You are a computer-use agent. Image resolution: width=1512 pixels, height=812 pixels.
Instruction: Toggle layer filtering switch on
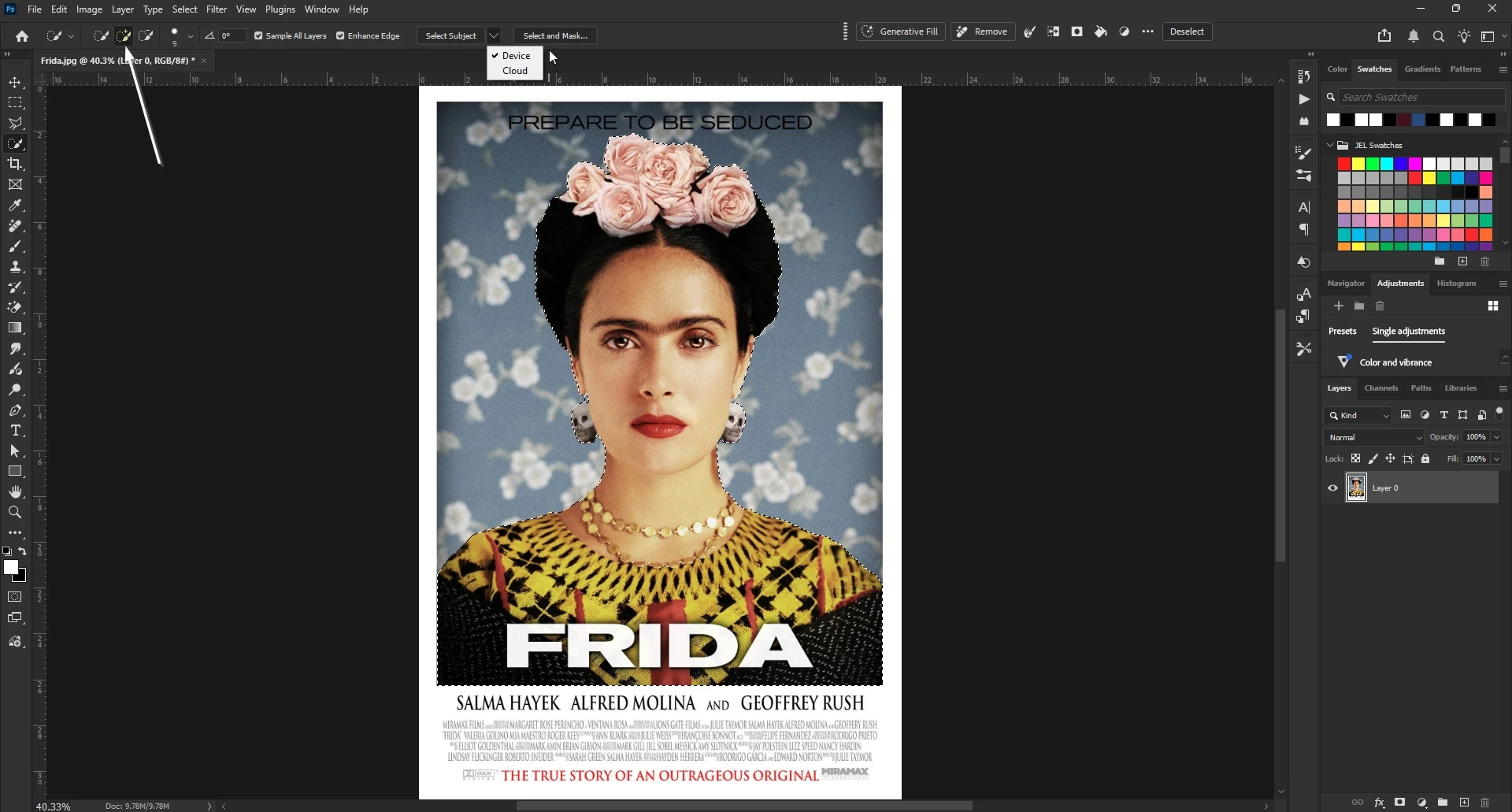1500,413
